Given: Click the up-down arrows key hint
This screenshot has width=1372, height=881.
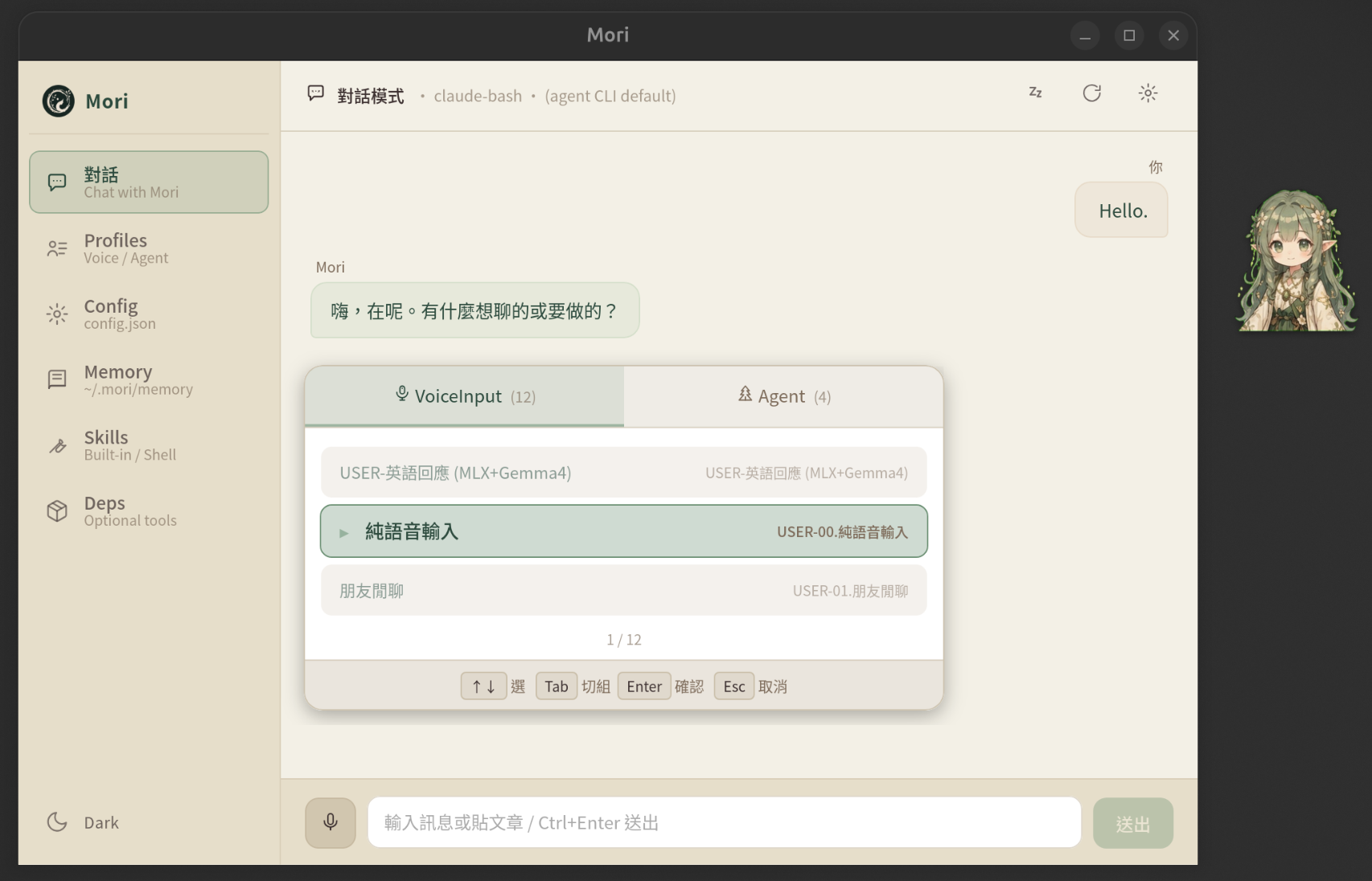Looking at the screenshot, I should click(483, 686).
